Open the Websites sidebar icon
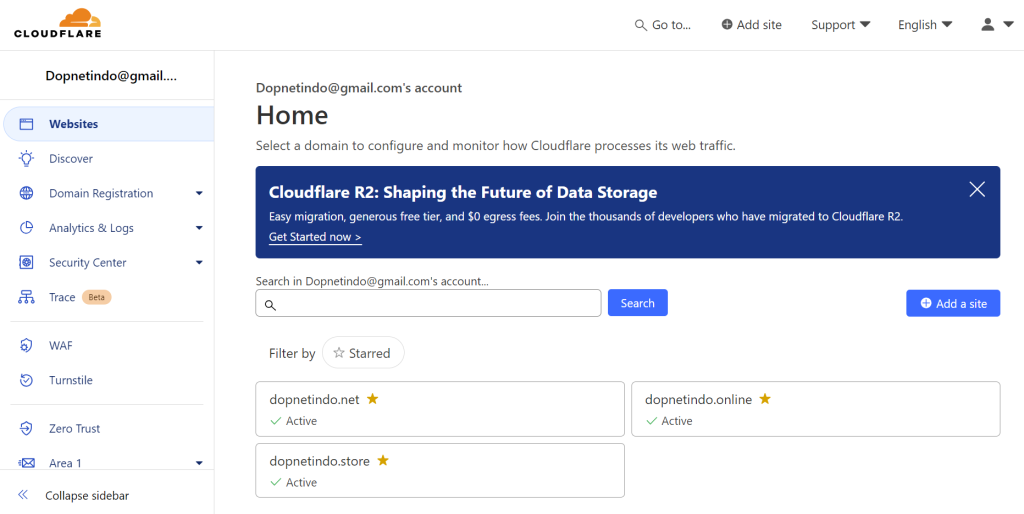This screenshot has width=1024, height=514. [26, 124]
